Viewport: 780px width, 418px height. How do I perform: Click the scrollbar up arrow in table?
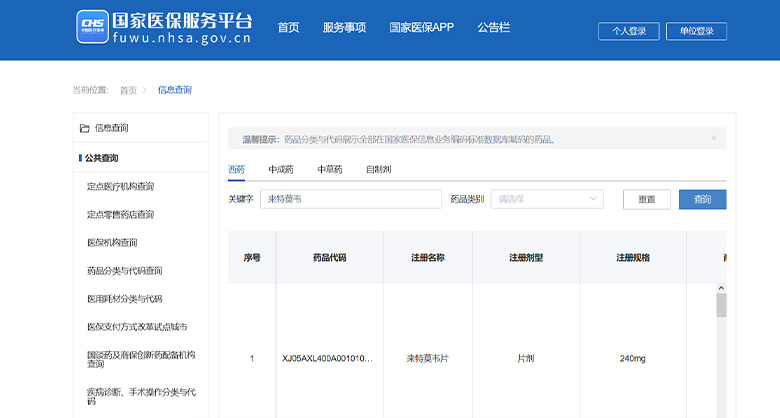coord(721,288)
